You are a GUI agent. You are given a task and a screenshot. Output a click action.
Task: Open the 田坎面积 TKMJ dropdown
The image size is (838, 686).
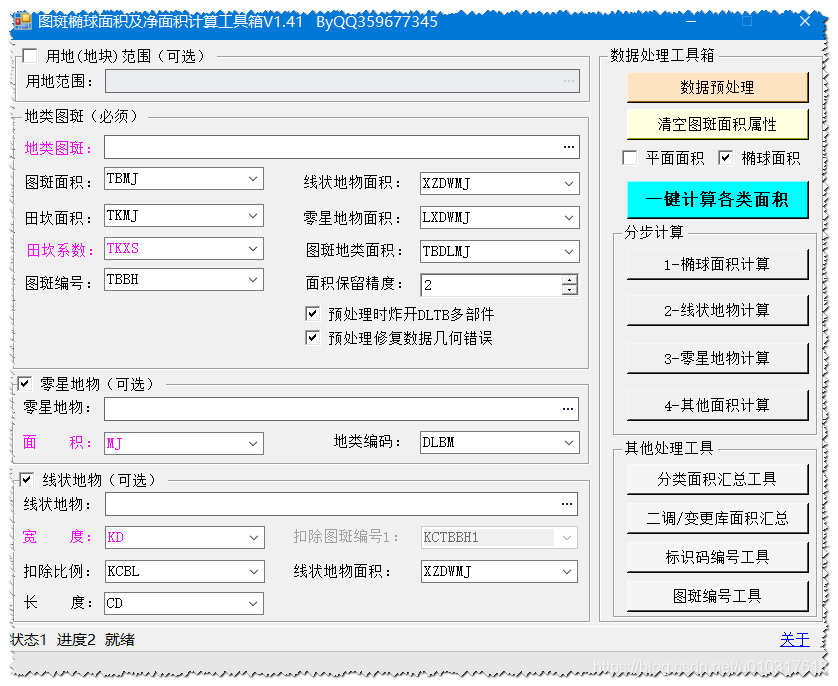tap(253, 216)
